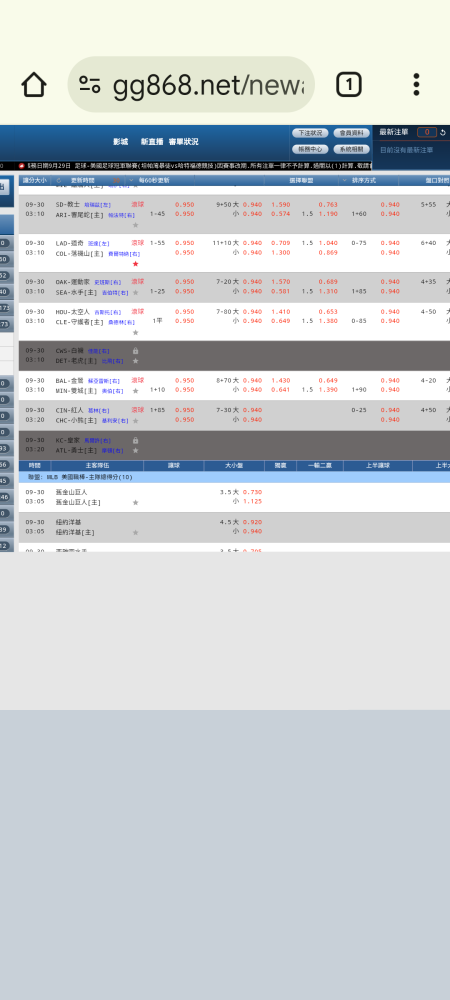Select the 1.390 odds in MIN-雙城 row

coord(328,389)
